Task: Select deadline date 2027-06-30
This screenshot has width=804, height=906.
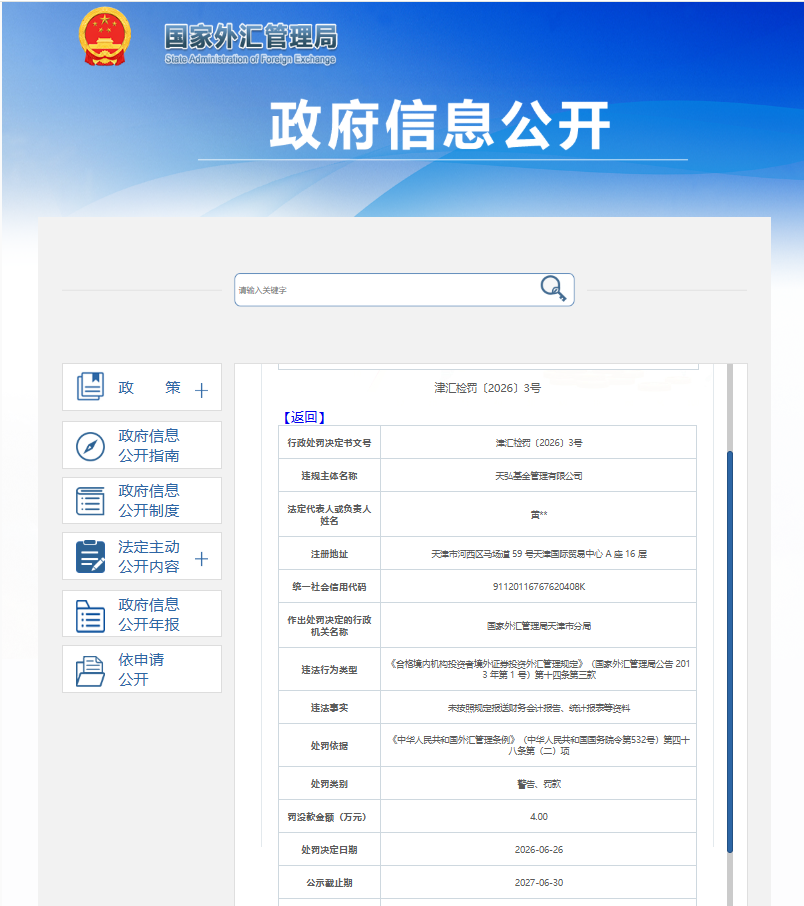Action: [539, 882]
